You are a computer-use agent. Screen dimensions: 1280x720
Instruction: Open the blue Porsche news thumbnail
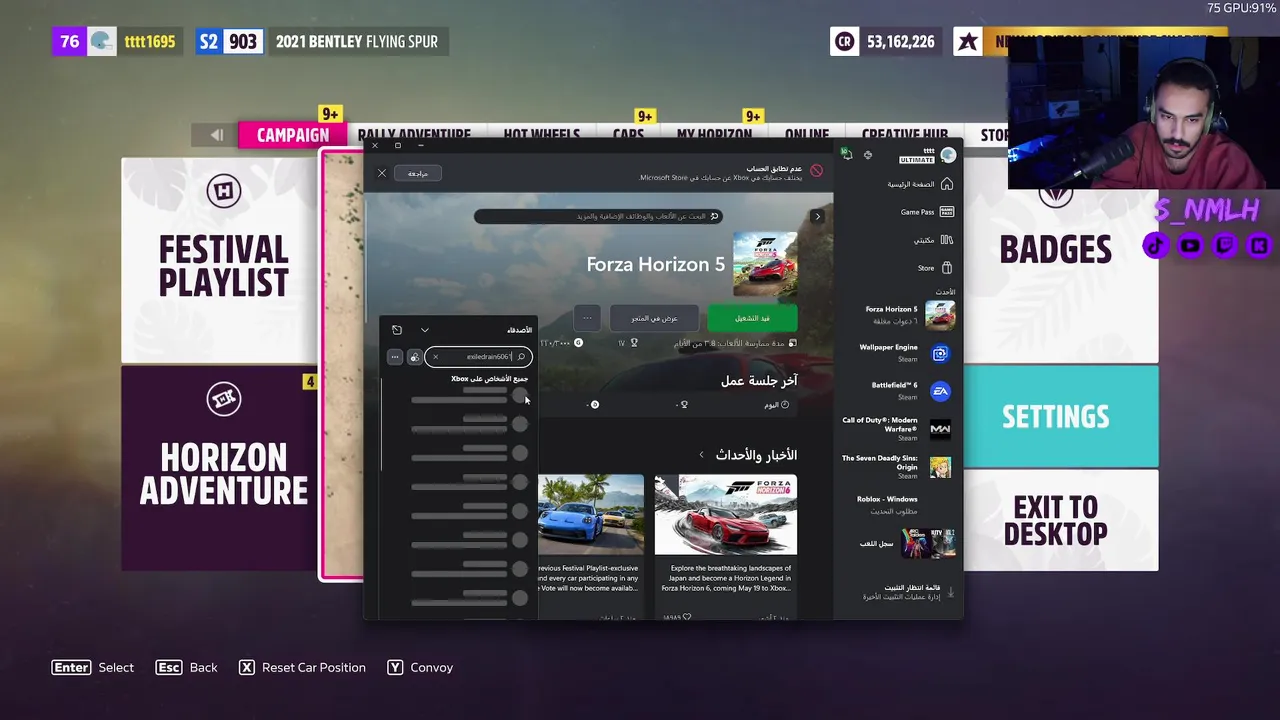tap(591, 514)
